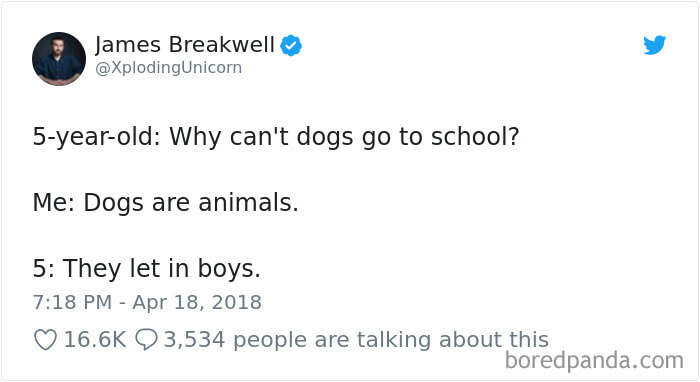Open "3,534 people are talking about this"
The height and width of the screenshot is (382, 700).
pos(356,340)
